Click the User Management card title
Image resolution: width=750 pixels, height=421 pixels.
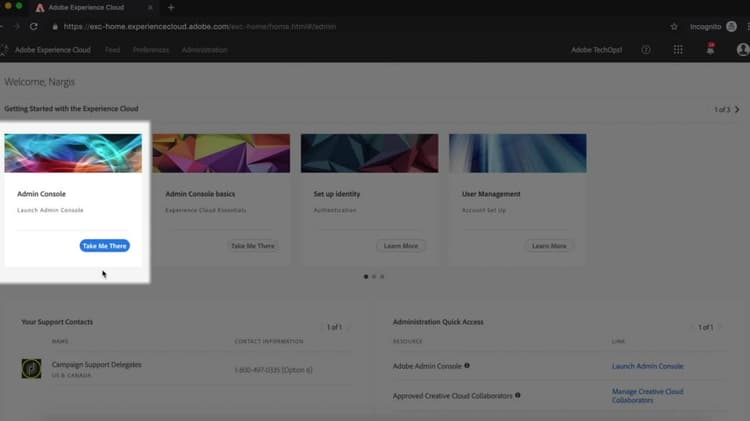tap(491, 194)
